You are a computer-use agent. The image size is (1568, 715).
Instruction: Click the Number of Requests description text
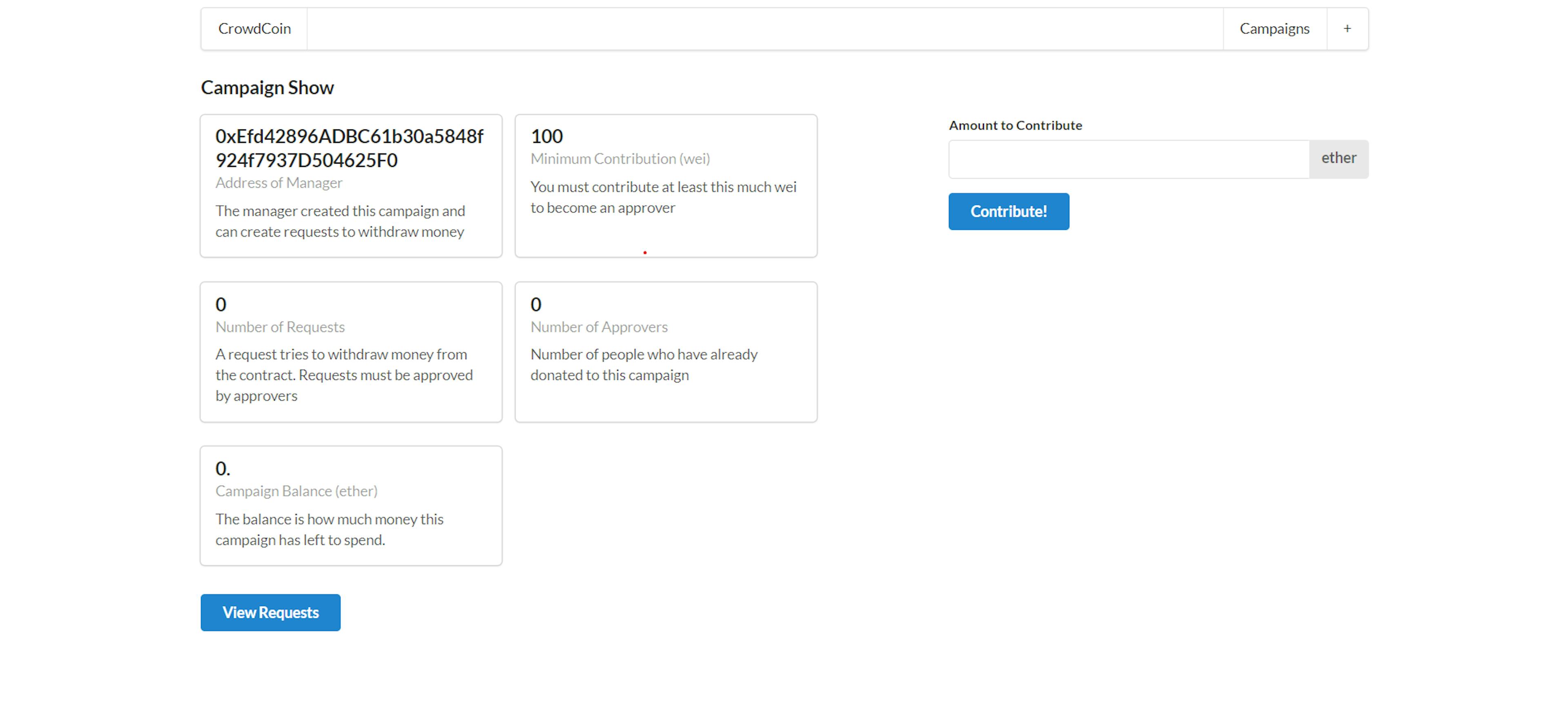tap(343, 375)
